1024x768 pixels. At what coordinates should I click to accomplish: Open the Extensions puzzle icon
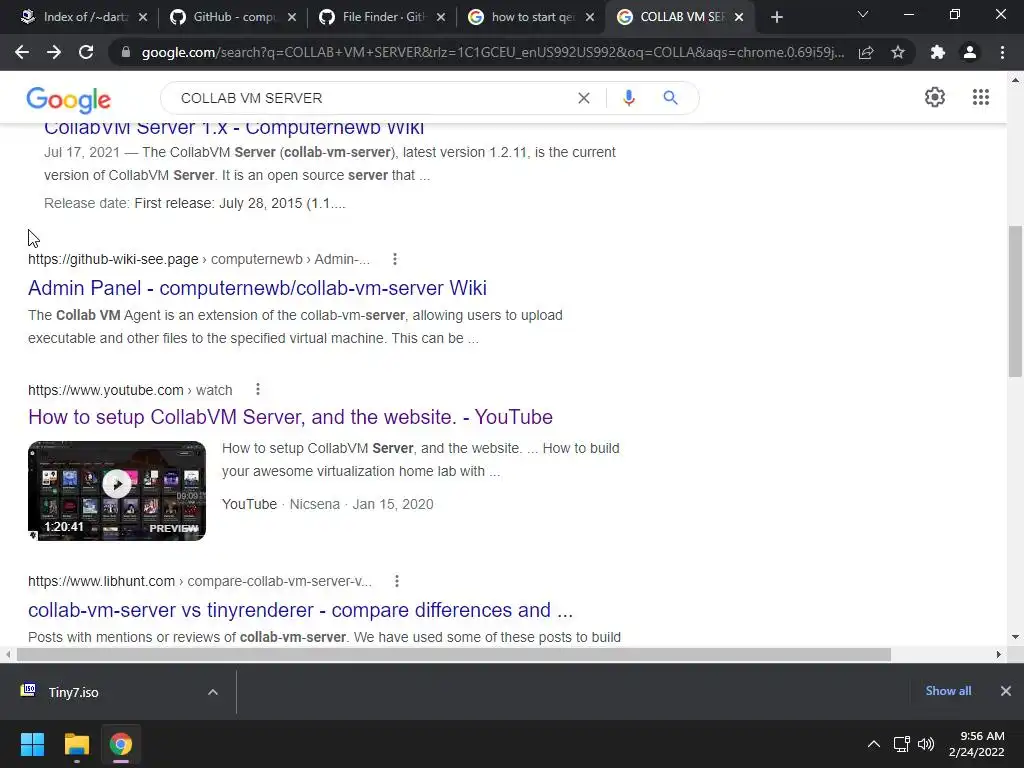tap(938, 52)
